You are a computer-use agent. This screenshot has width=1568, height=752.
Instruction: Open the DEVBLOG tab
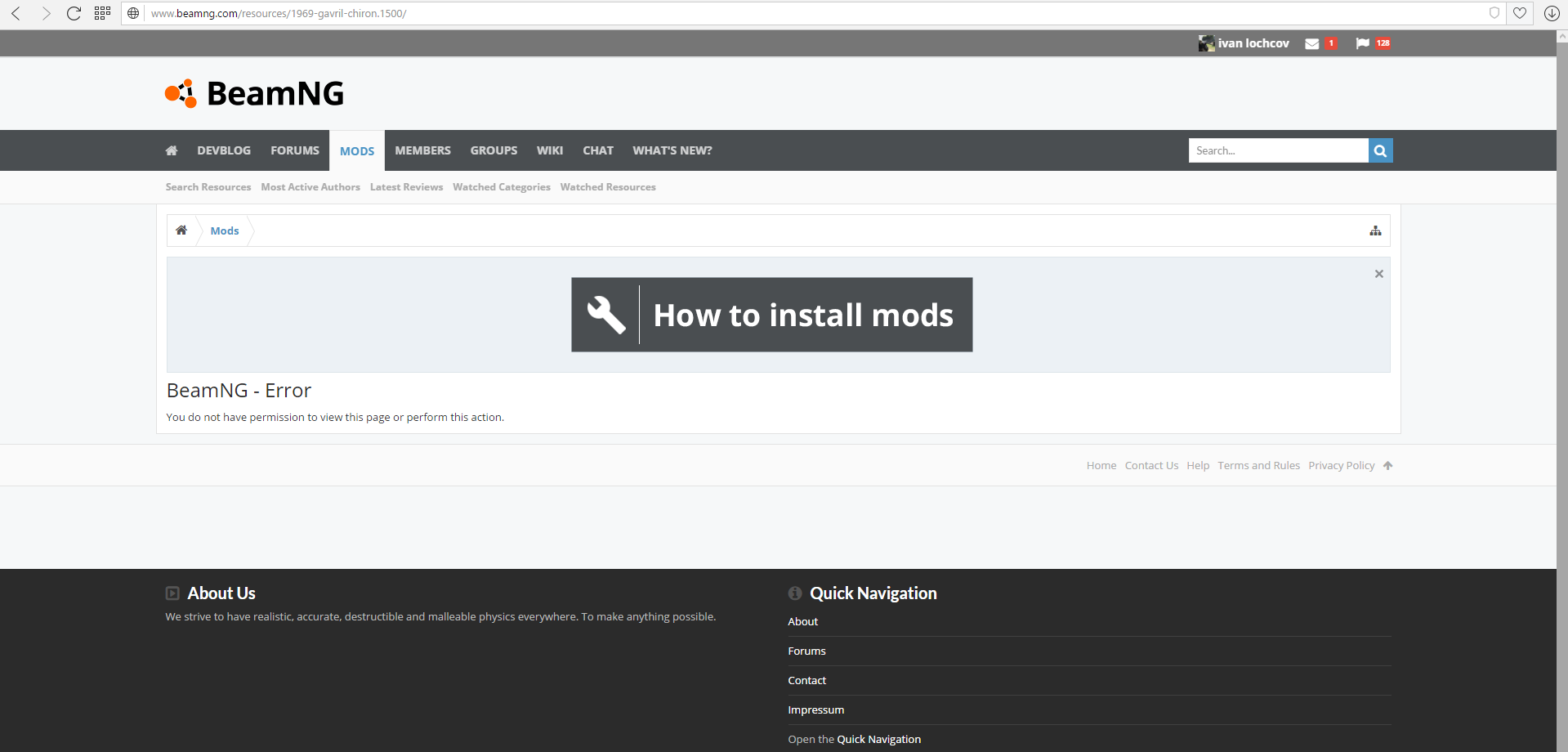pos(224,150)
